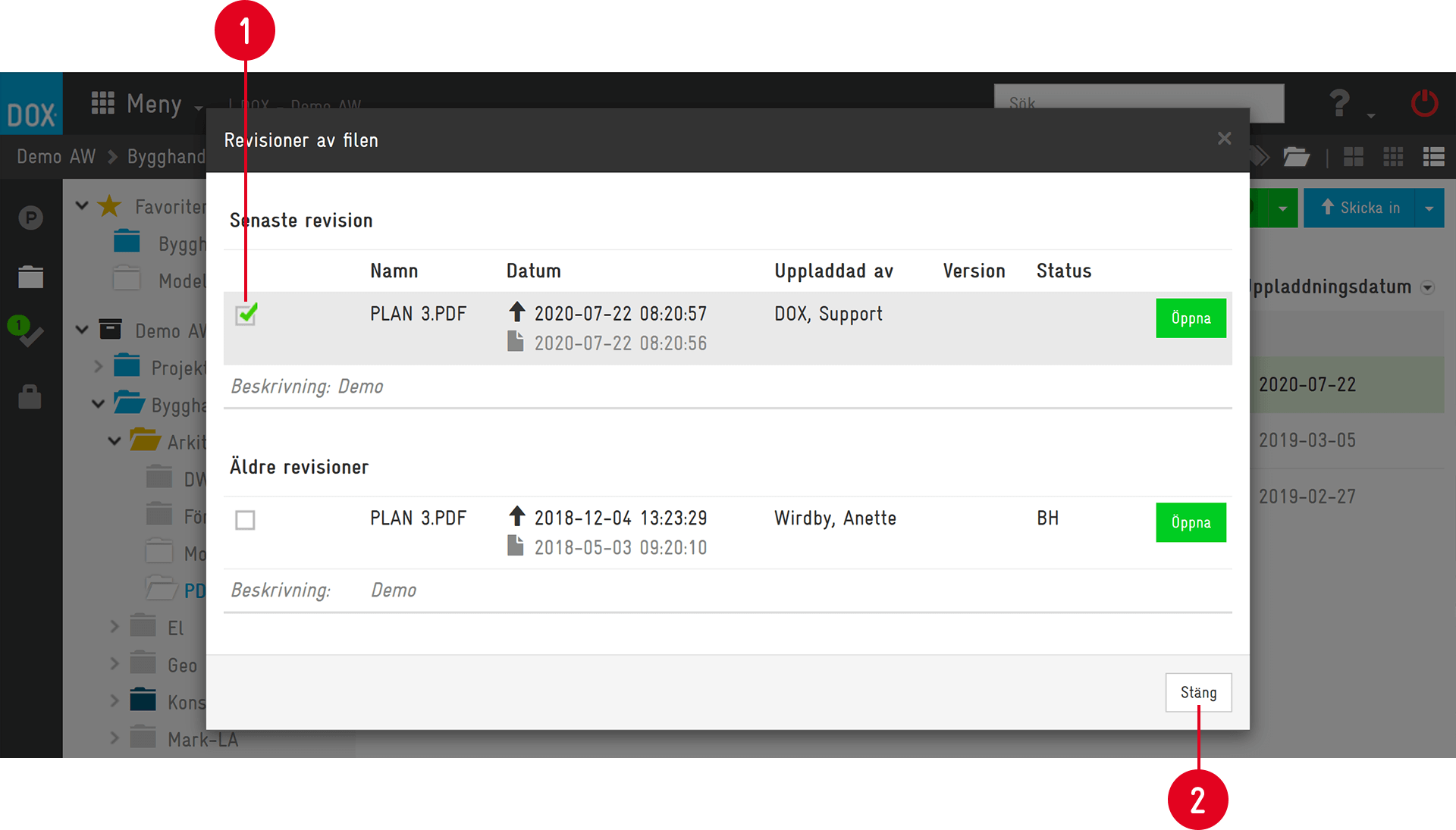The image size is (1456, 830).
Task: Toggle checkbox for latest PLAN 3.PDF revision
Action: [x=246, y=314]
